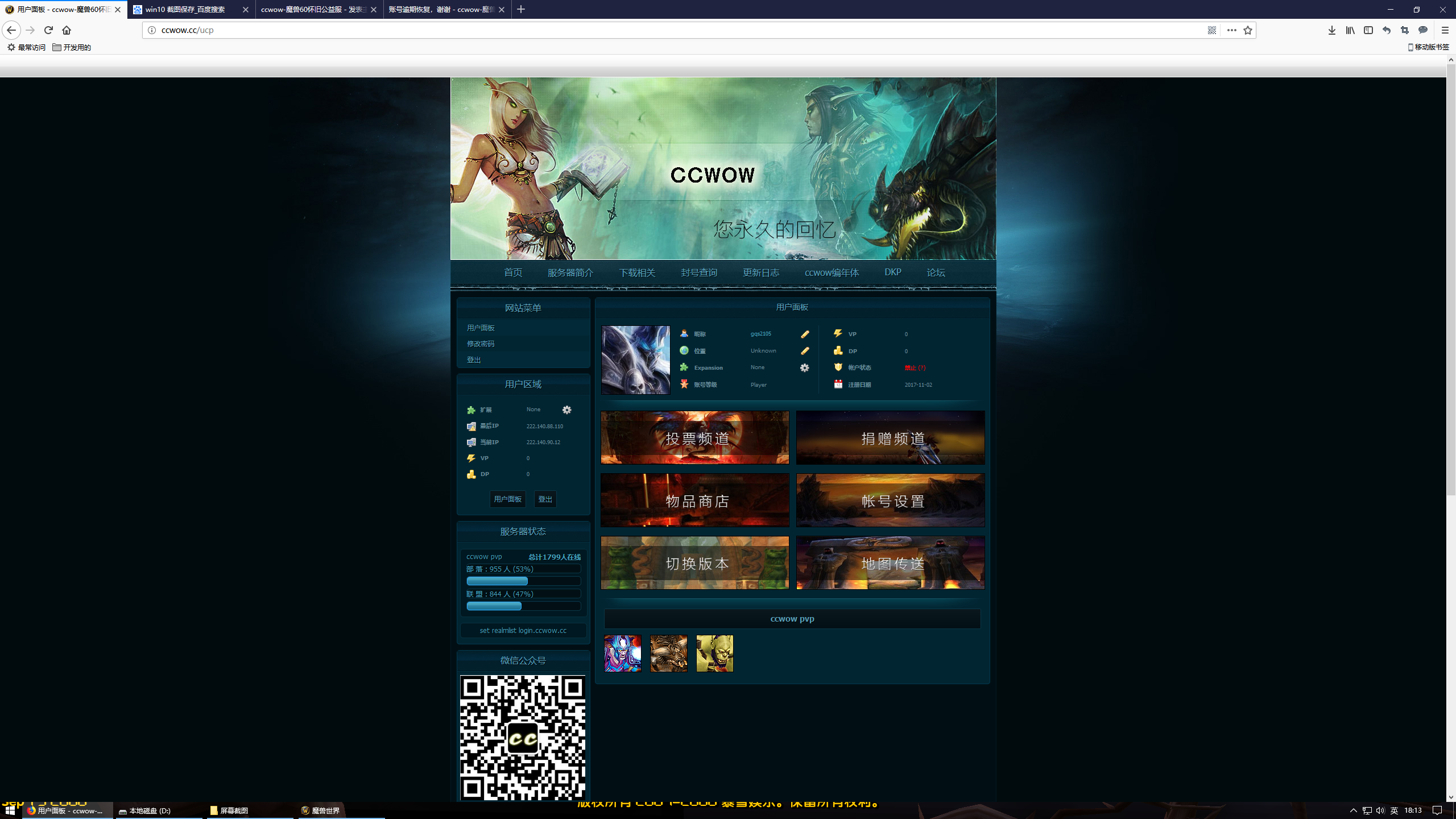Open page actions three-dot menu
Viewport: 1456px width, 819px height.
coord(1231,30)
